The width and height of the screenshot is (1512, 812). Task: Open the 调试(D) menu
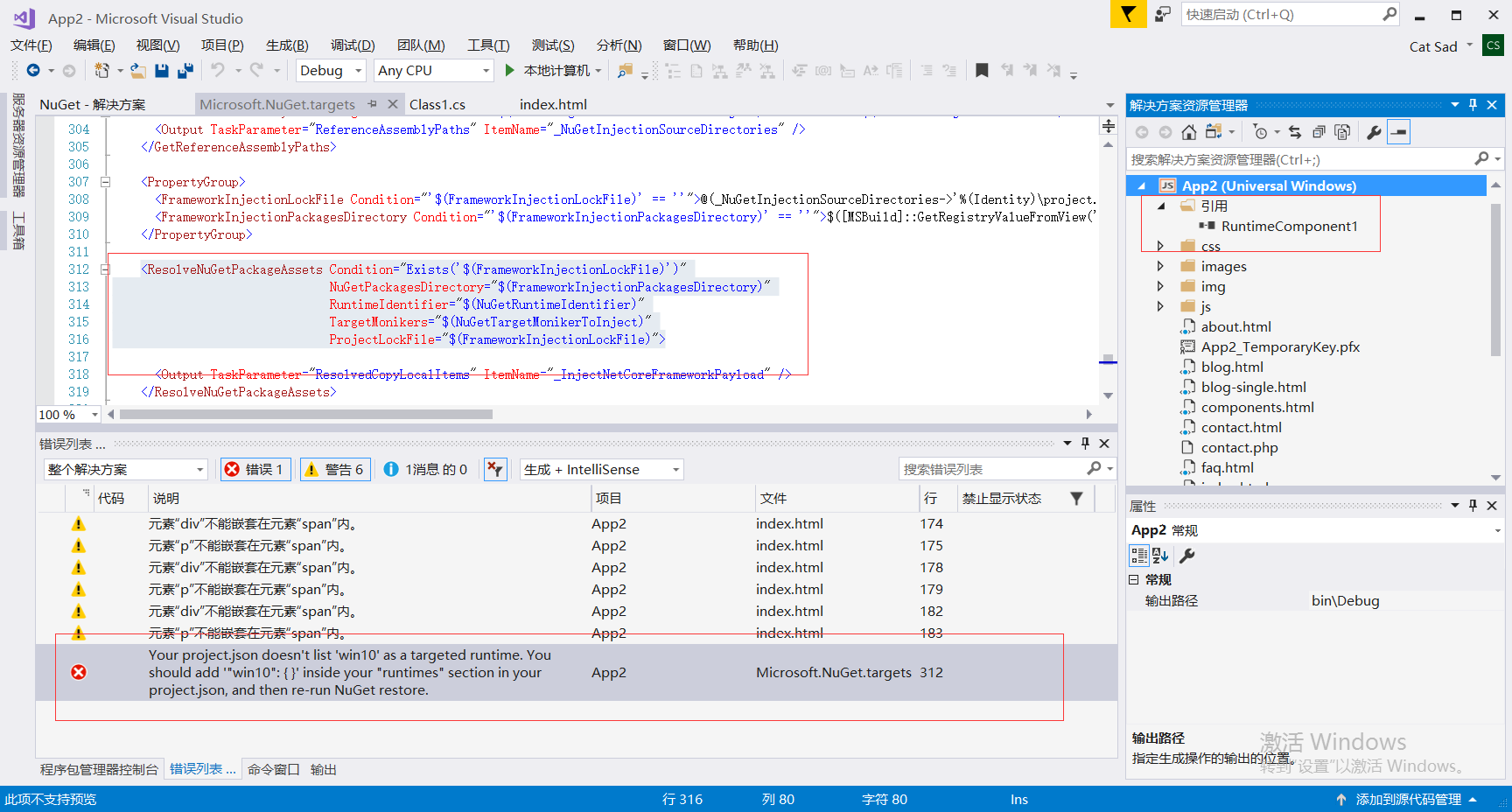[353, 45]
